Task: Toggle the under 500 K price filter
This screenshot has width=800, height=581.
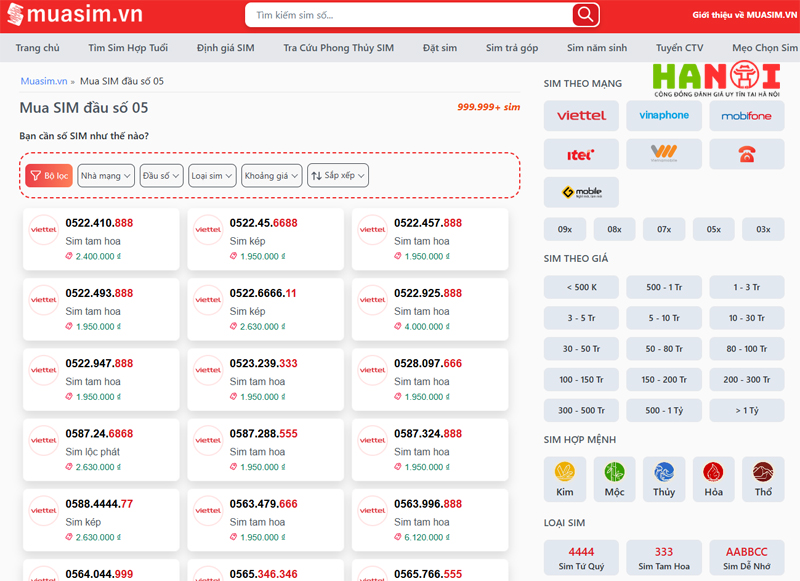Action: tap(581, 287)
